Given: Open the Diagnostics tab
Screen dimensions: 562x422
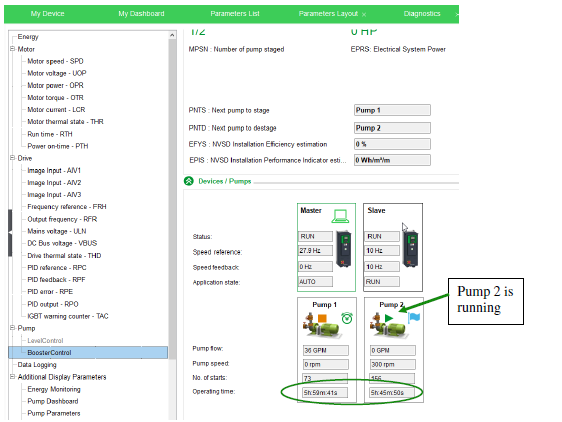Looking at the screenshot, I should click(422, 14).
